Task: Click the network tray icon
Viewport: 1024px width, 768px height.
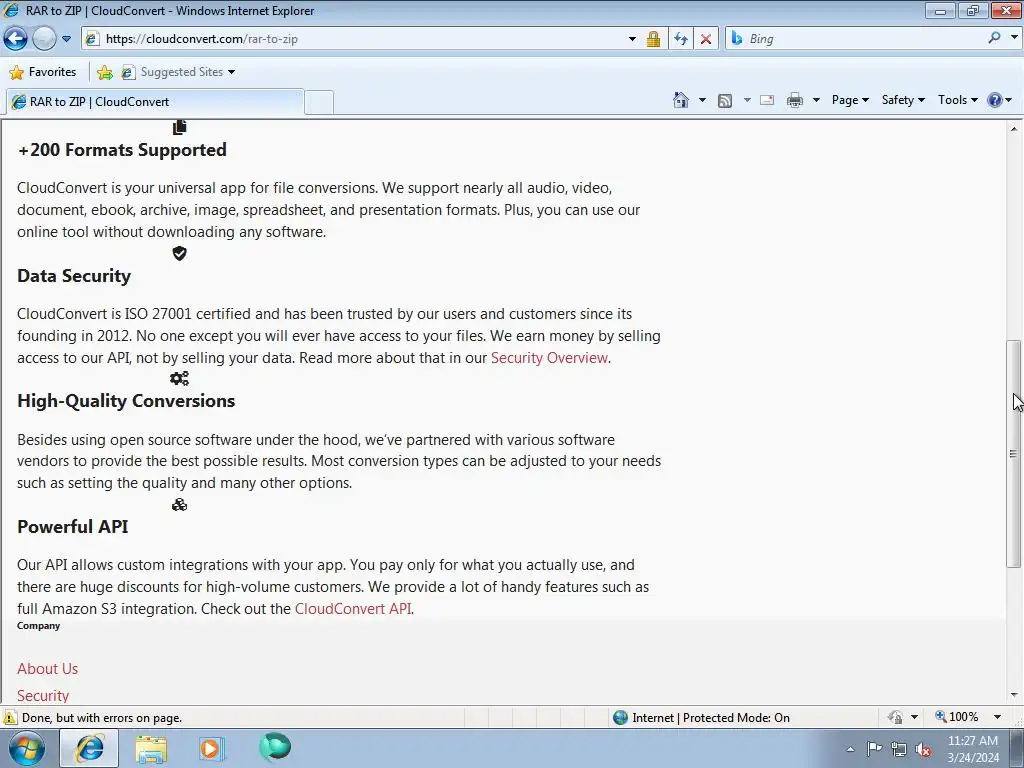Action: pyautogui.click(x=899, y=749)
